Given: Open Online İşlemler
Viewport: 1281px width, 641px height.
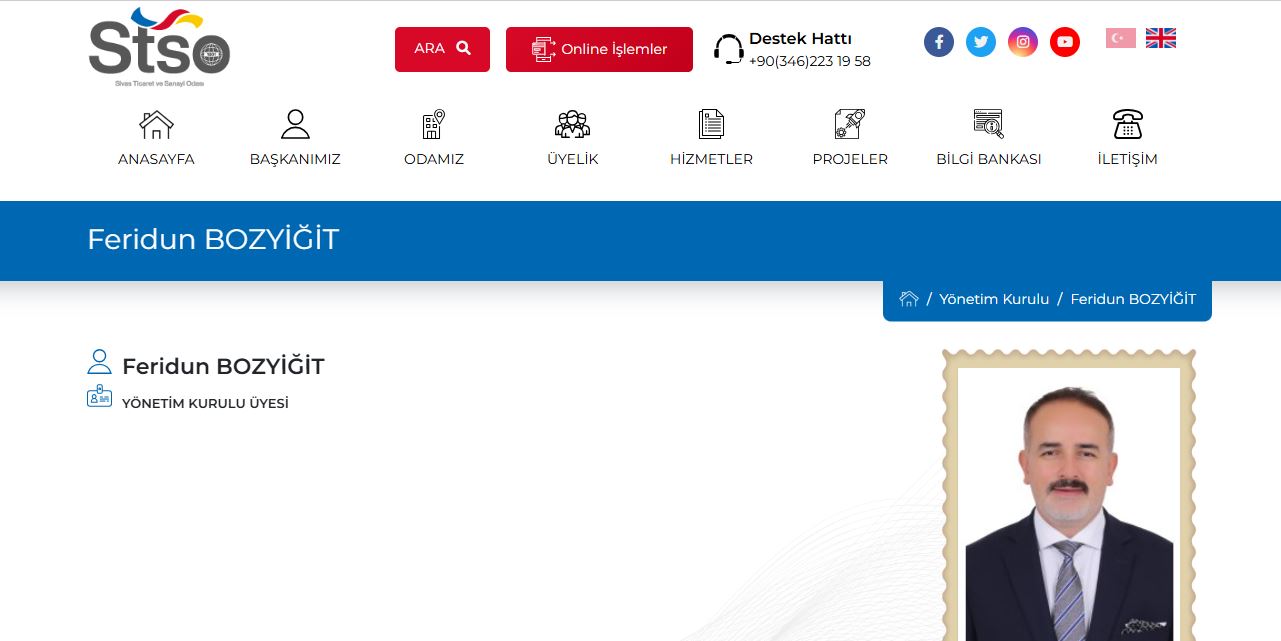Looking at the screenshot, I should pos(599,49).
